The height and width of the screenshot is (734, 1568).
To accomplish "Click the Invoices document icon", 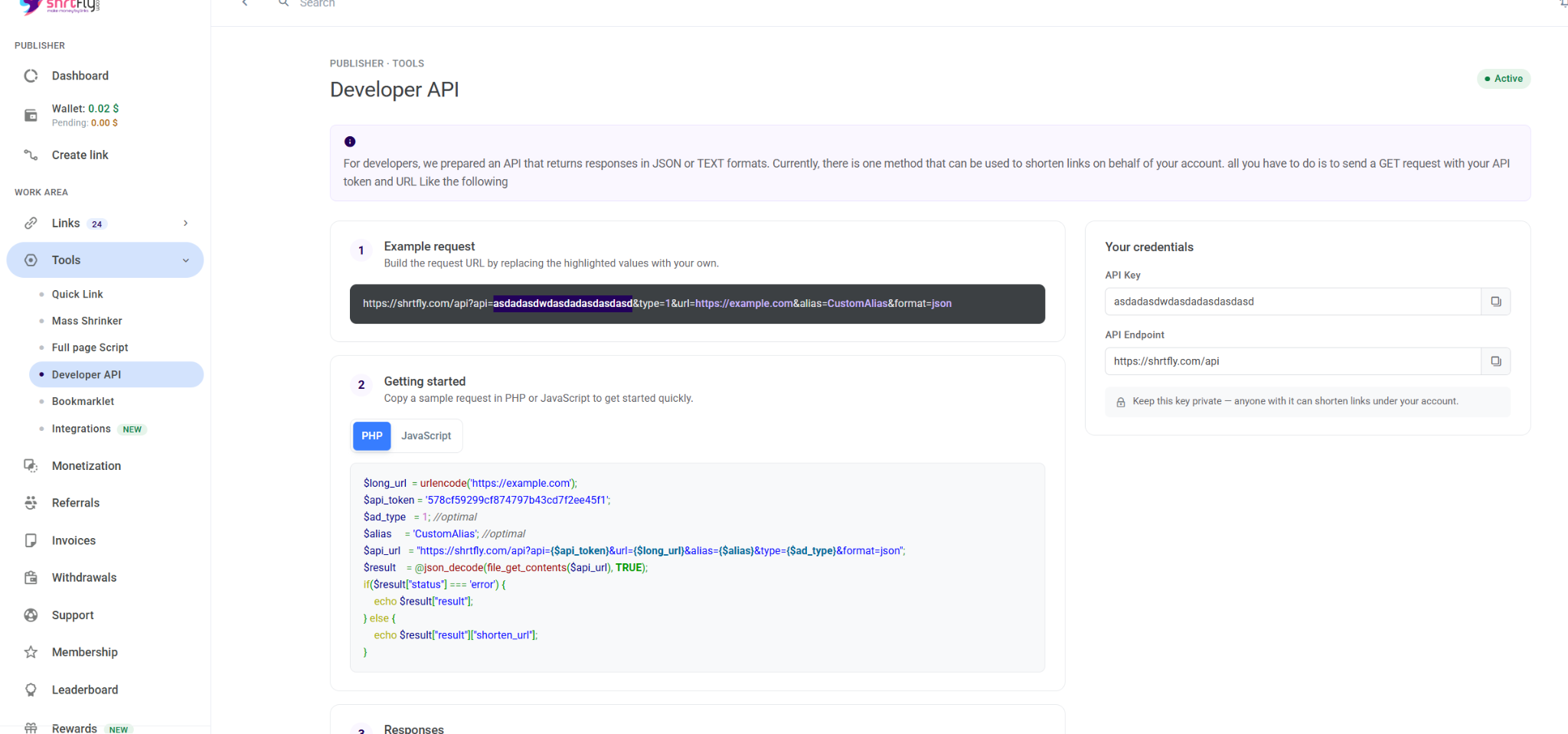I will click(x=31, y=540).
